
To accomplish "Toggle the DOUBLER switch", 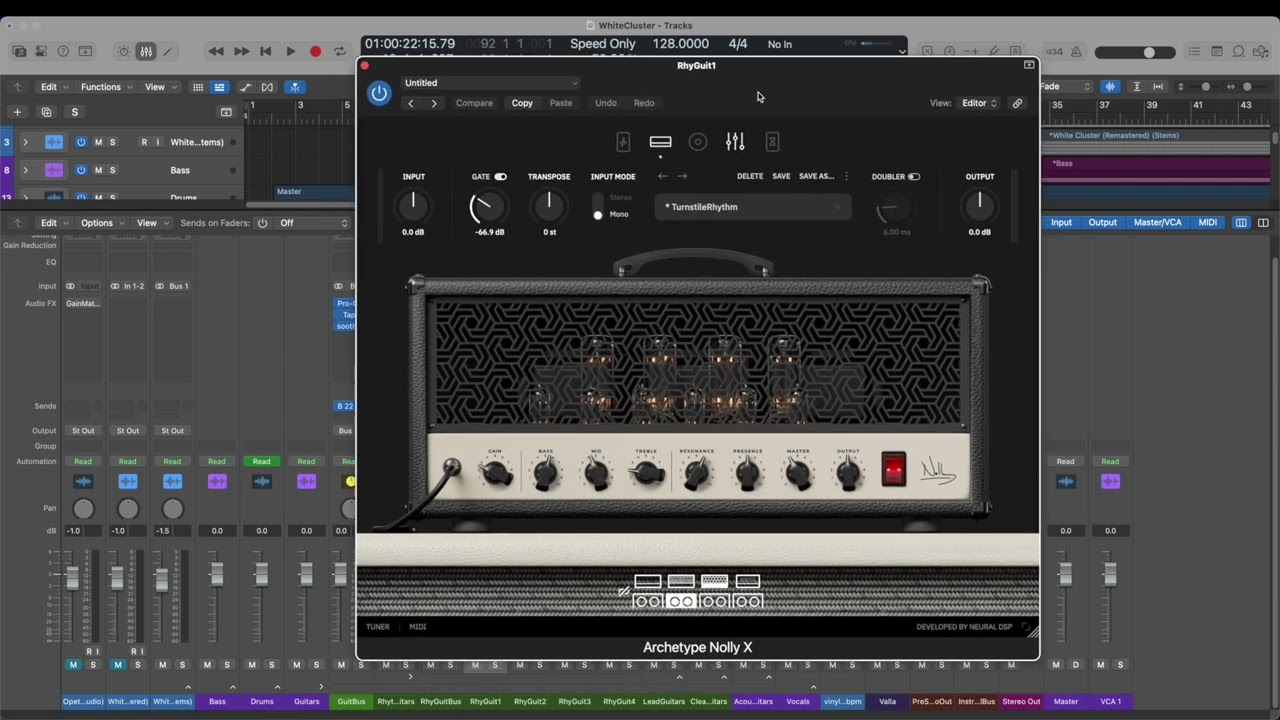I will (x=914, y=177).
